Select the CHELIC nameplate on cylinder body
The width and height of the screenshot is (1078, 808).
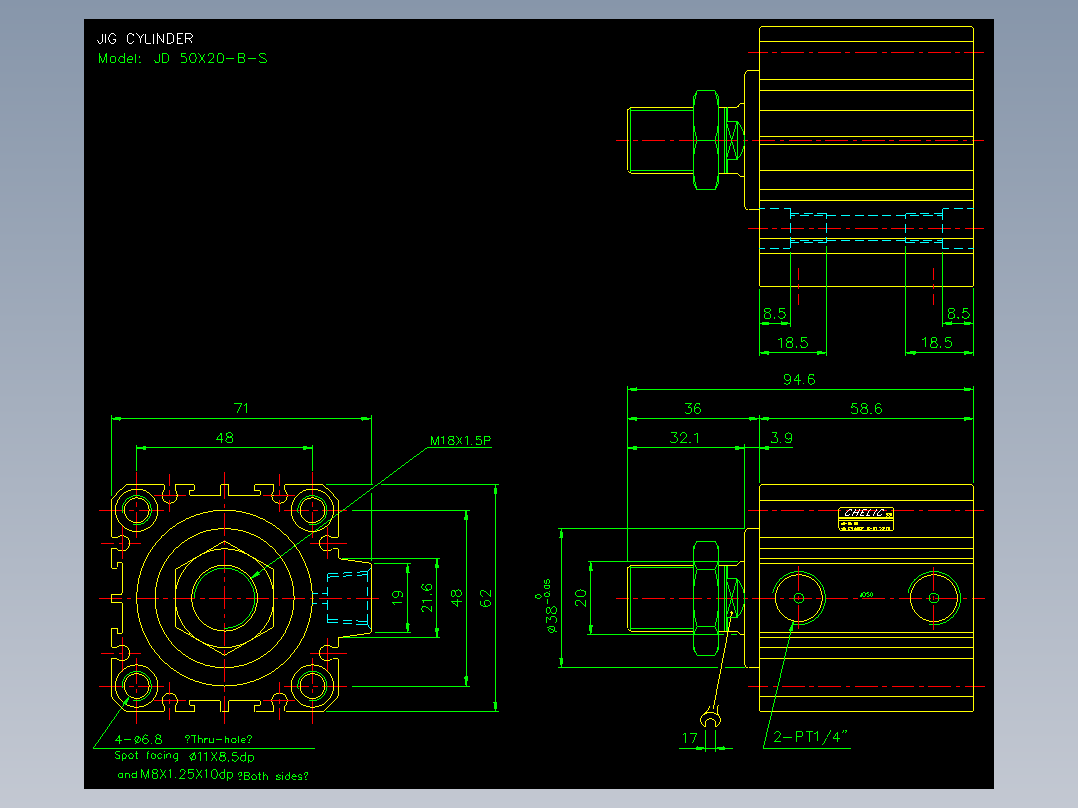(x=866, y=519)
